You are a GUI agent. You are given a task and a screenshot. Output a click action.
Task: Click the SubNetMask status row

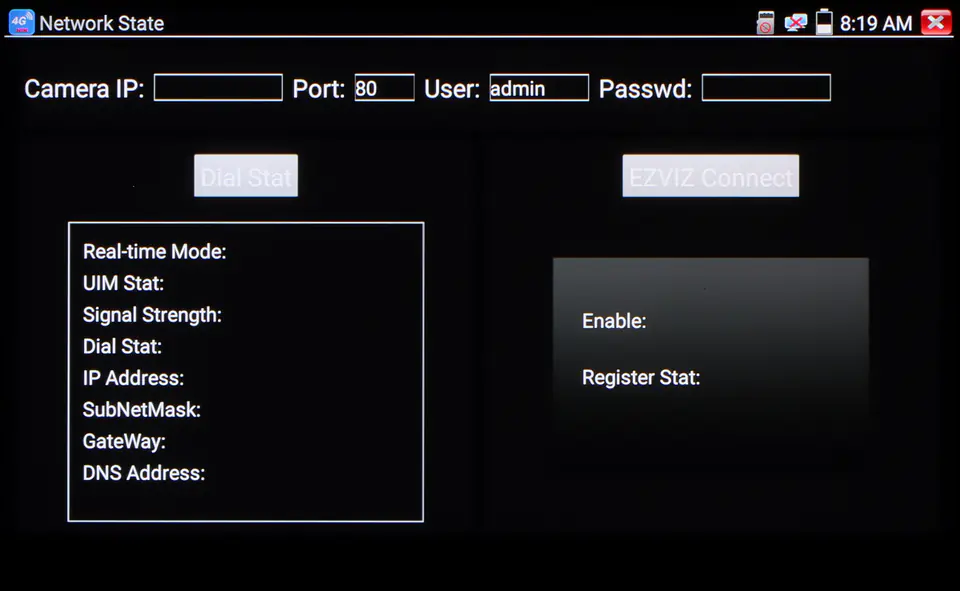(x=142, y=410)
